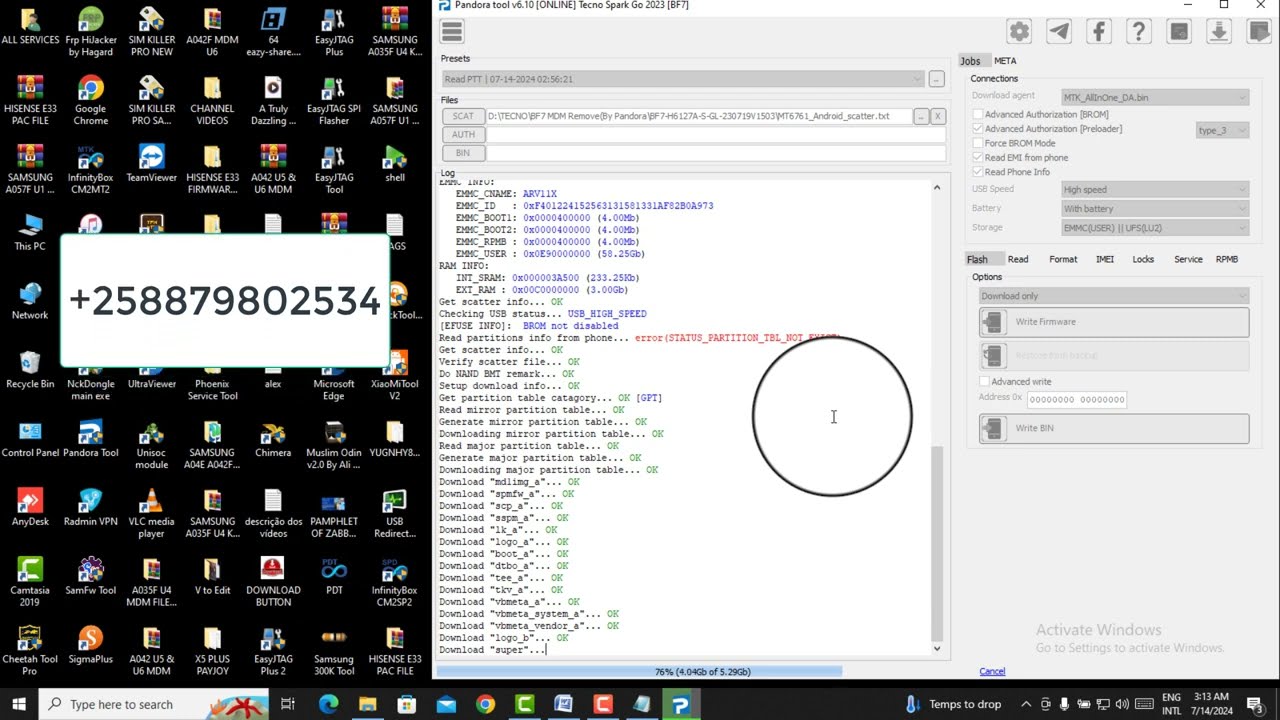This screenshot has width=1280, height=720.
Task: Click the download updates arrow icon
Action: [x=1219, y=31]
